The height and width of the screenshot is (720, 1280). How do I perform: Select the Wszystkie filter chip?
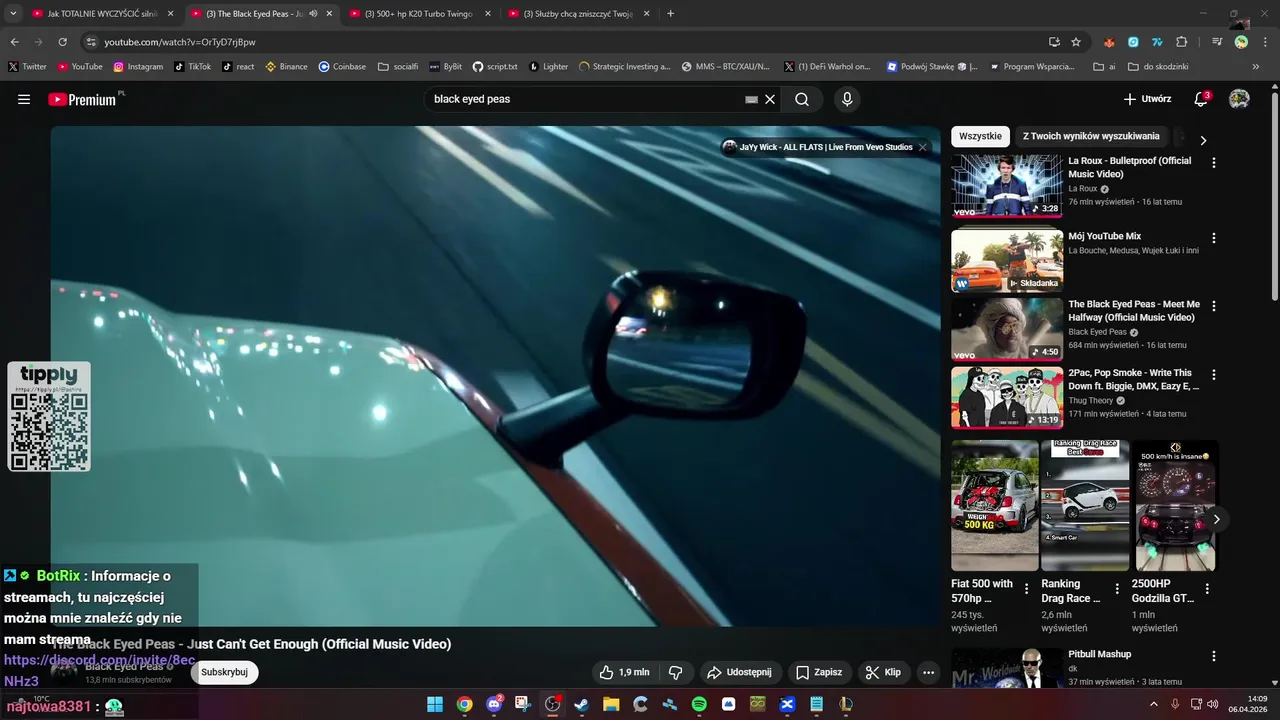pyautogui.click(x=980, y=136)
